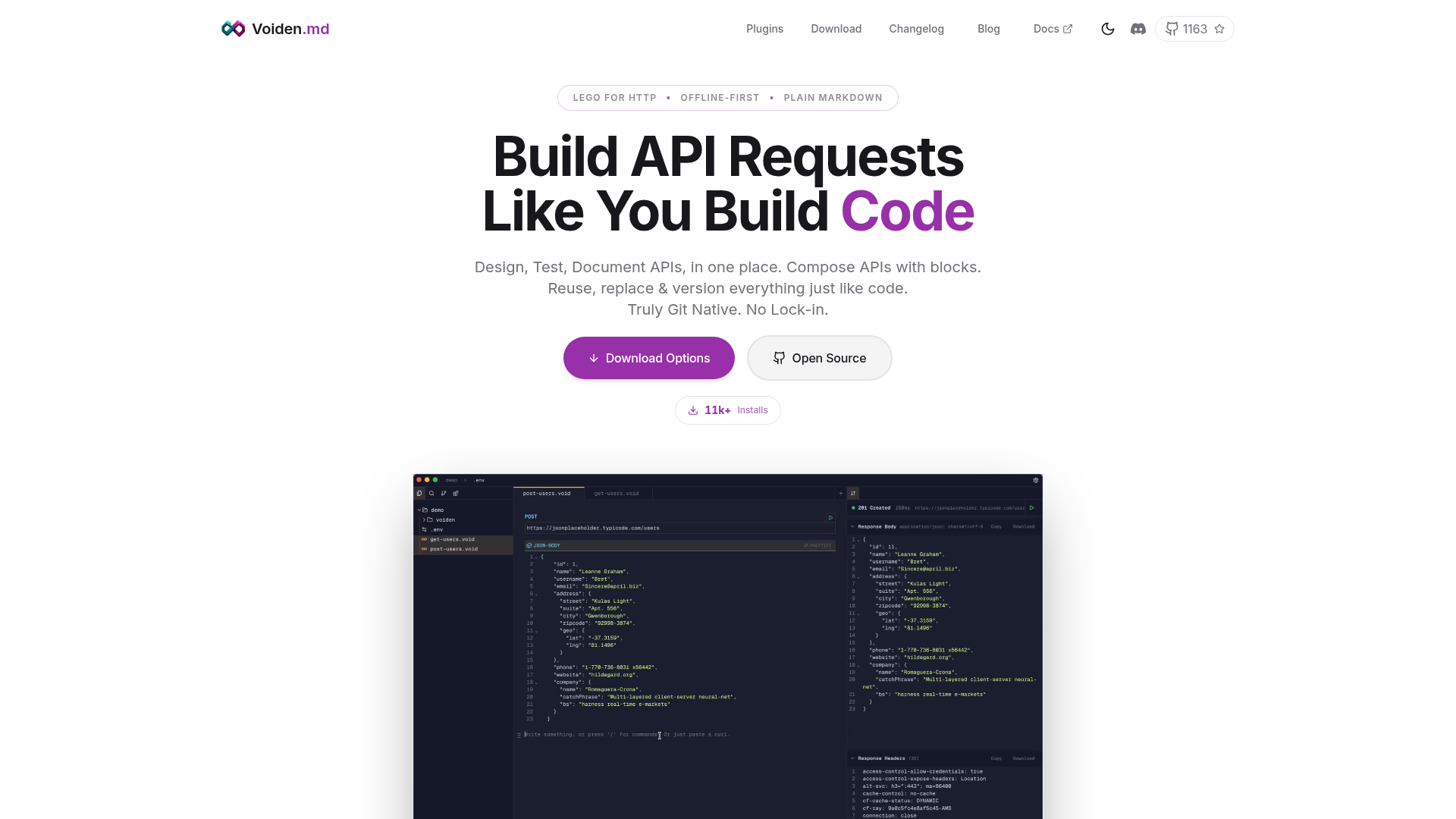Click 'access-control-allow-credentials: true' header line
The height and width of the screenshot is (819, 1456).
pos(922,772)
